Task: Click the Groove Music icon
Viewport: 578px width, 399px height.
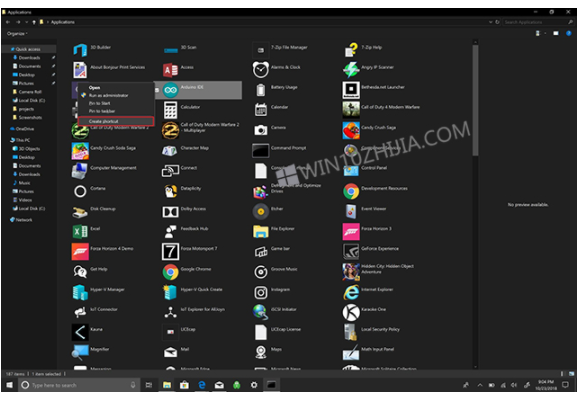Action: [261, 272]
